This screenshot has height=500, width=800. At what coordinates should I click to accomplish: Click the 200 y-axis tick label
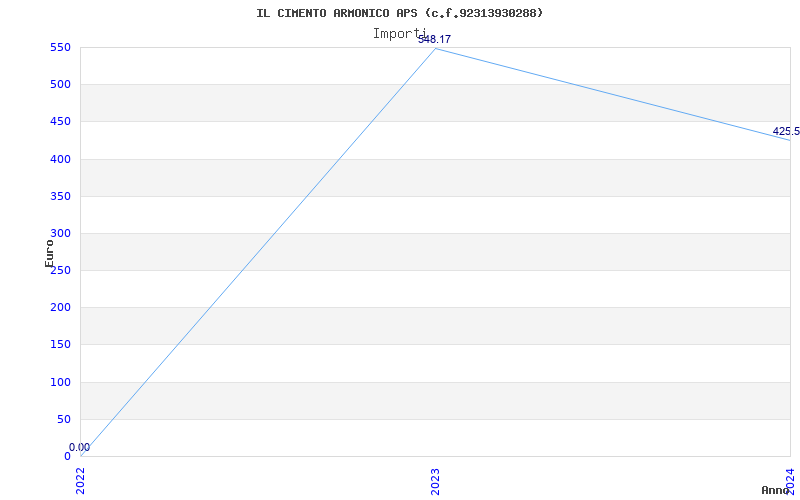click(60, 308)
